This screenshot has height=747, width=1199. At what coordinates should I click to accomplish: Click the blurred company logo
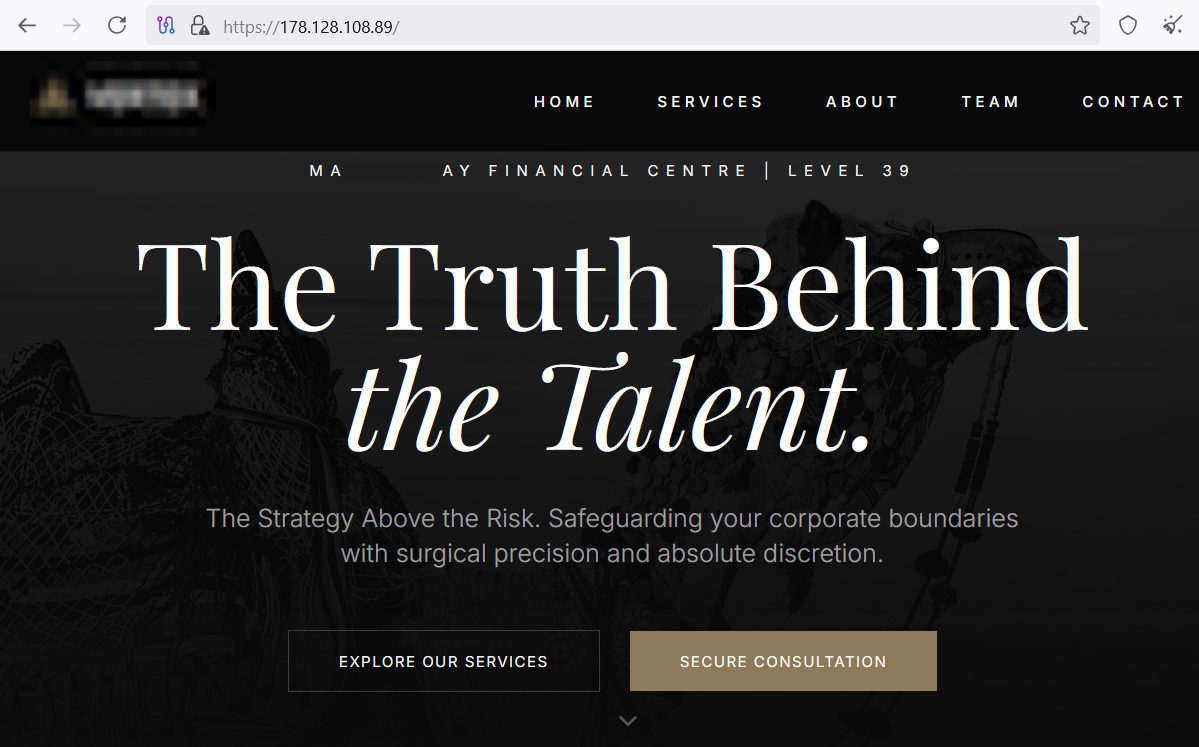coord(120,99)
